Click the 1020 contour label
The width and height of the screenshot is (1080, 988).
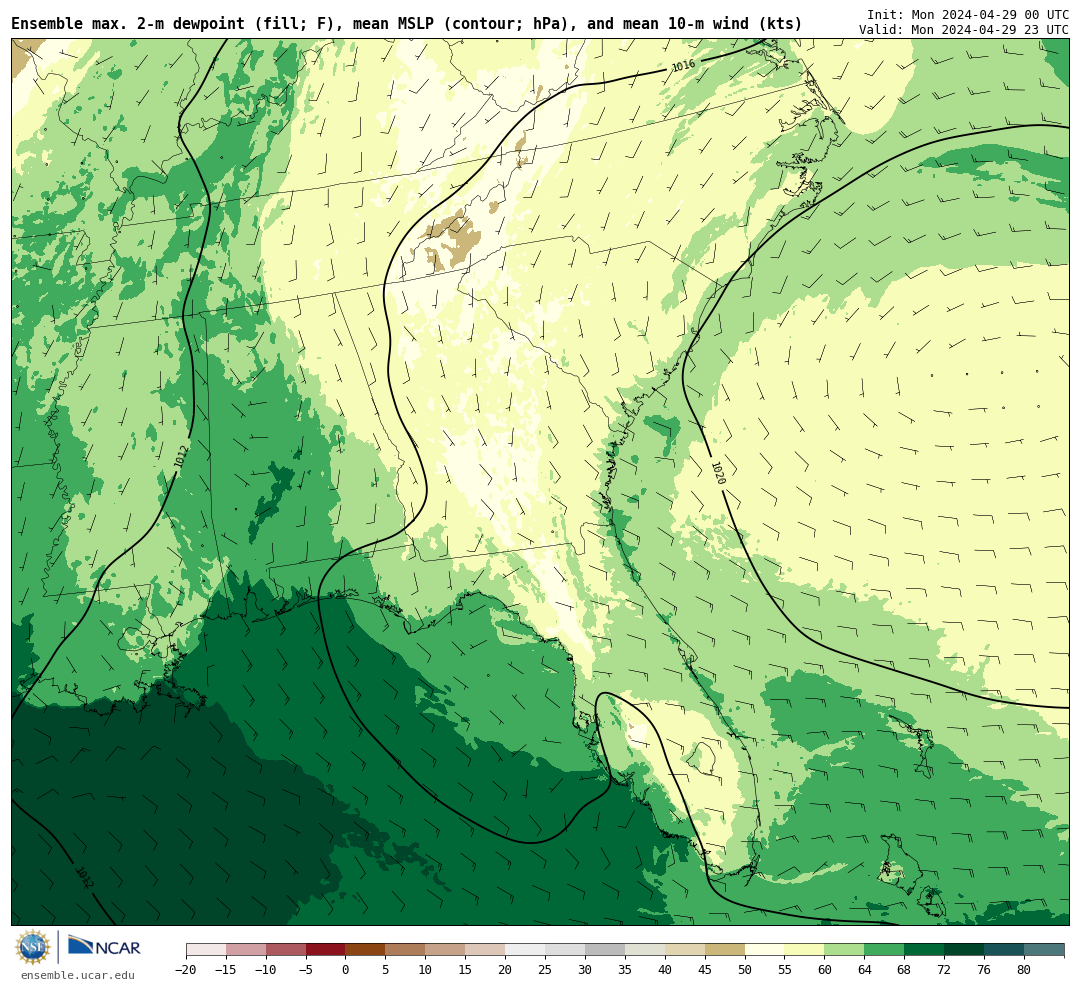pos(718,473)
